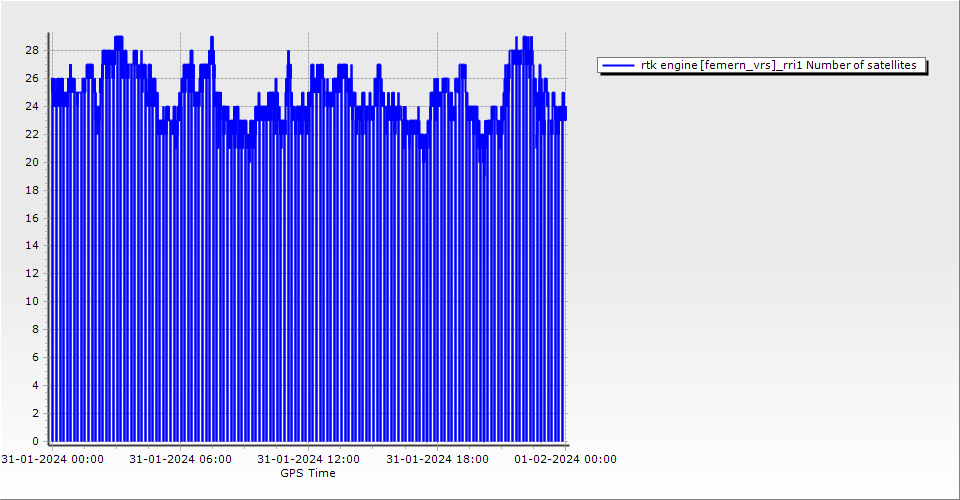Click the '31-01-2024 18:00' x-axis label
960x500 pixels.
coord(437,460)
